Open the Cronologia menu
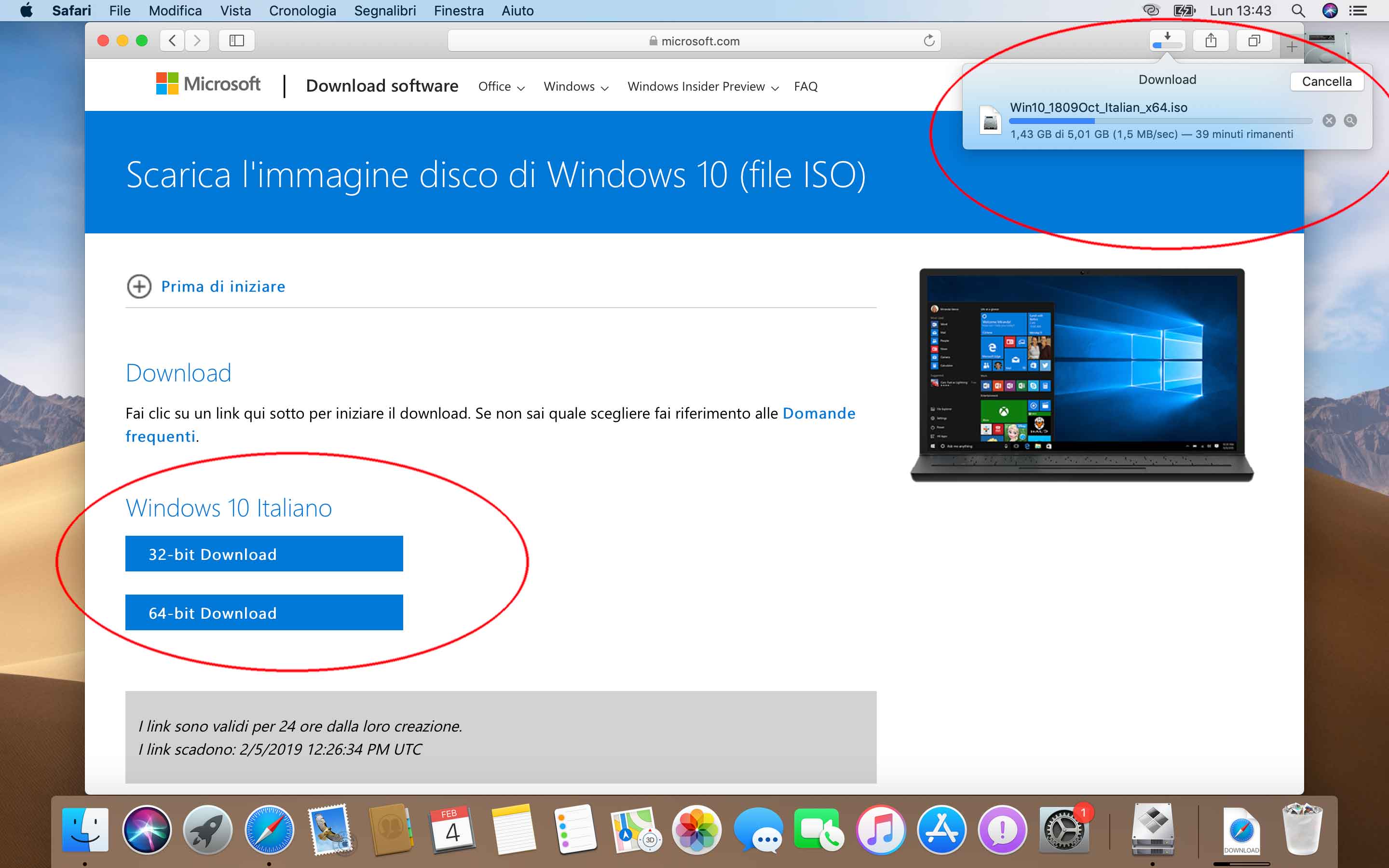The image size is (1389, 868). [x=302, y=11]
